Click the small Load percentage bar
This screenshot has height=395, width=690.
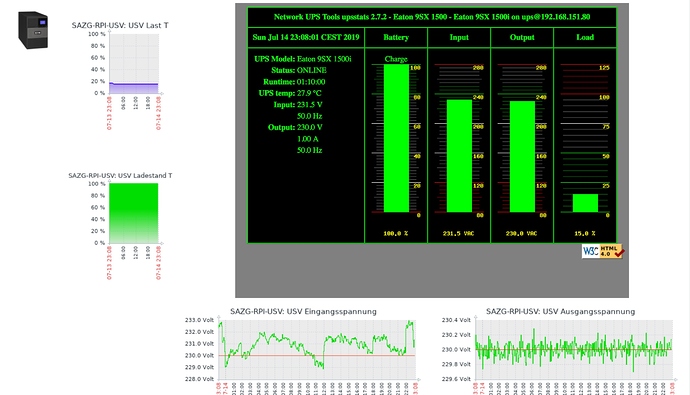pyautogui.click(x=585, y=203)
